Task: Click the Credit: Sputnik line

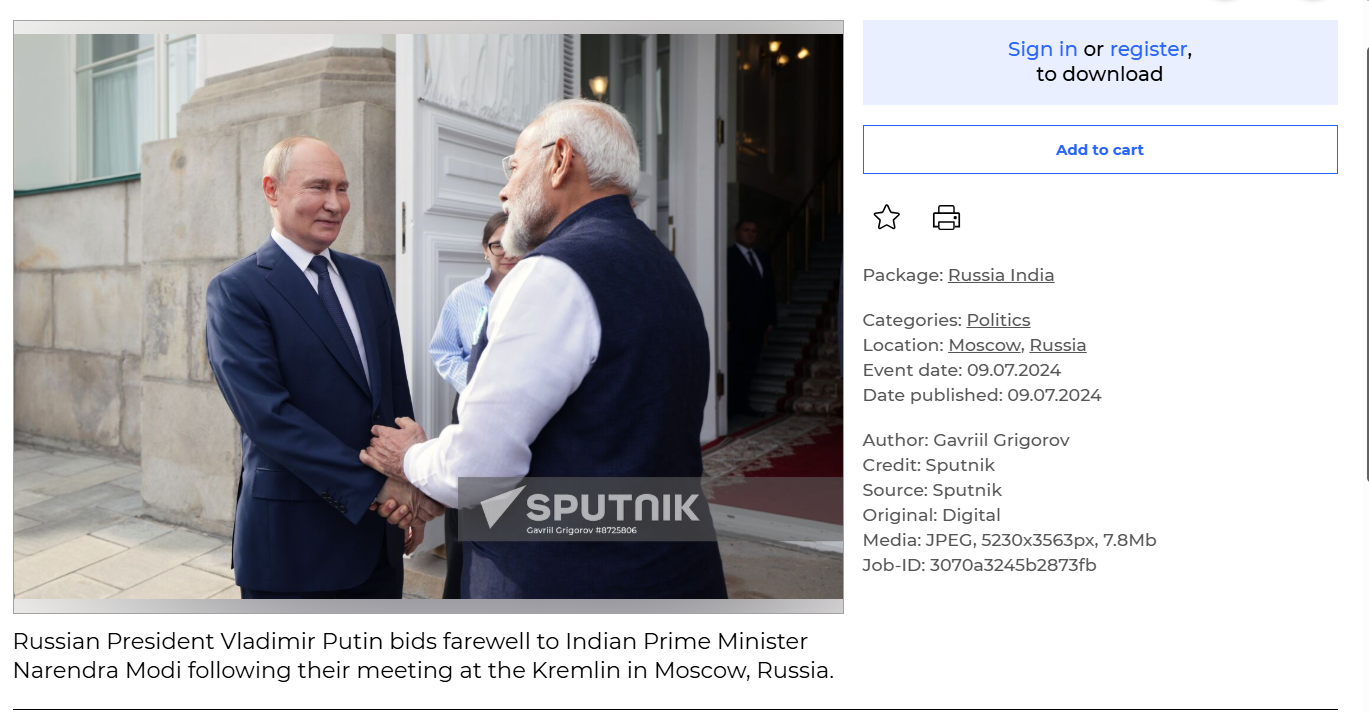Action: [x=929, y=465]
